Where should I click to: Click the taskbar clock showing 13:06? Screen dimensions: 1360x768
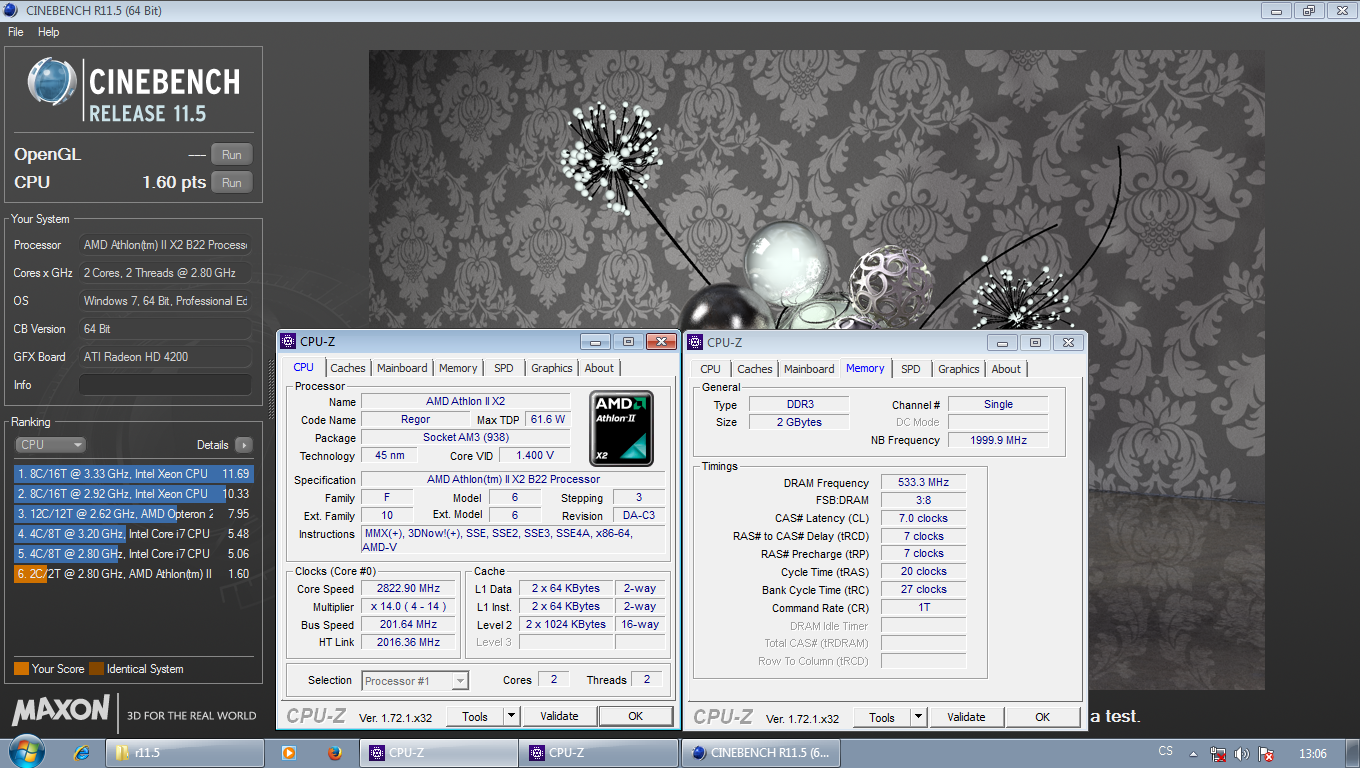[1312, 753]
